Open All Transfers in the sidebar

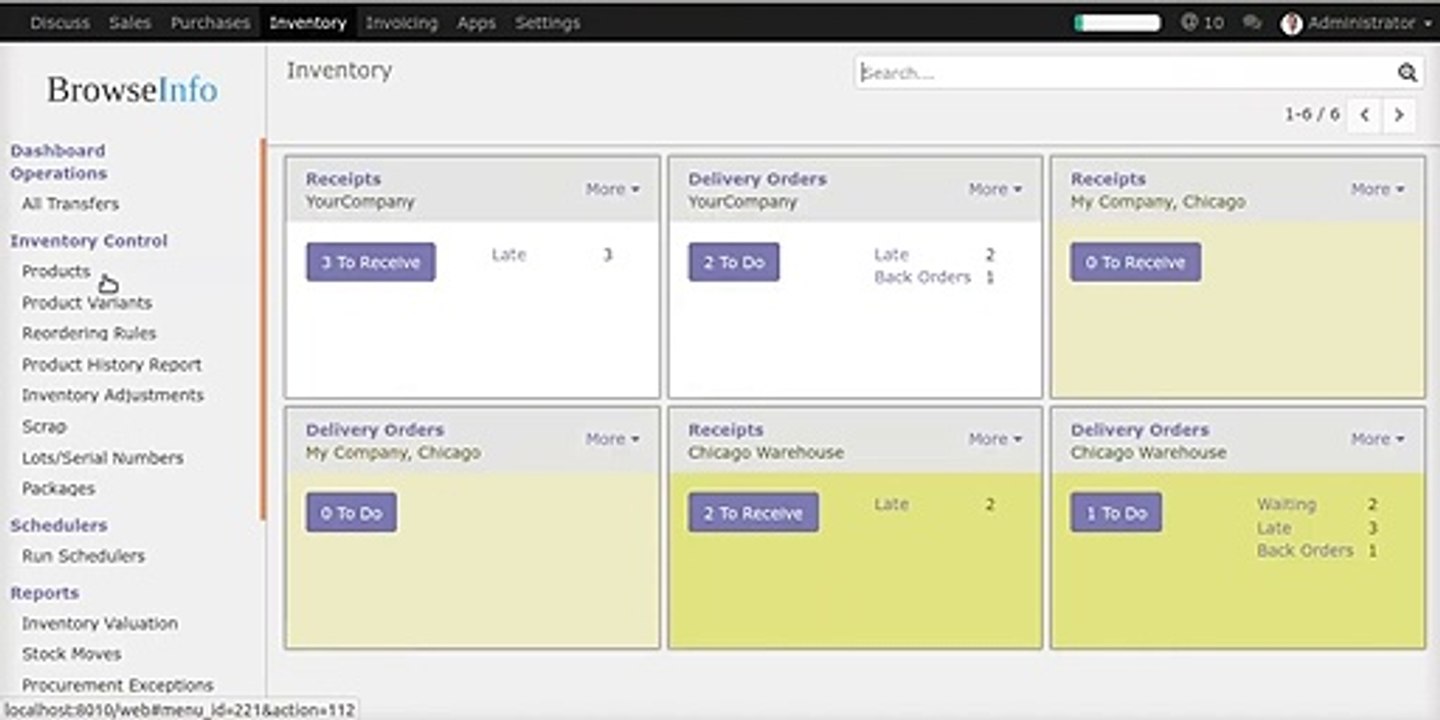[70, 204]
